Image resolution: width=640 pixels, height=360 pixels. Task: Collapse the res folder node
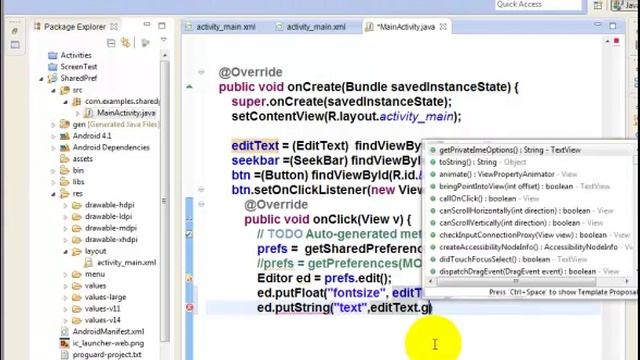click(53, 194)
